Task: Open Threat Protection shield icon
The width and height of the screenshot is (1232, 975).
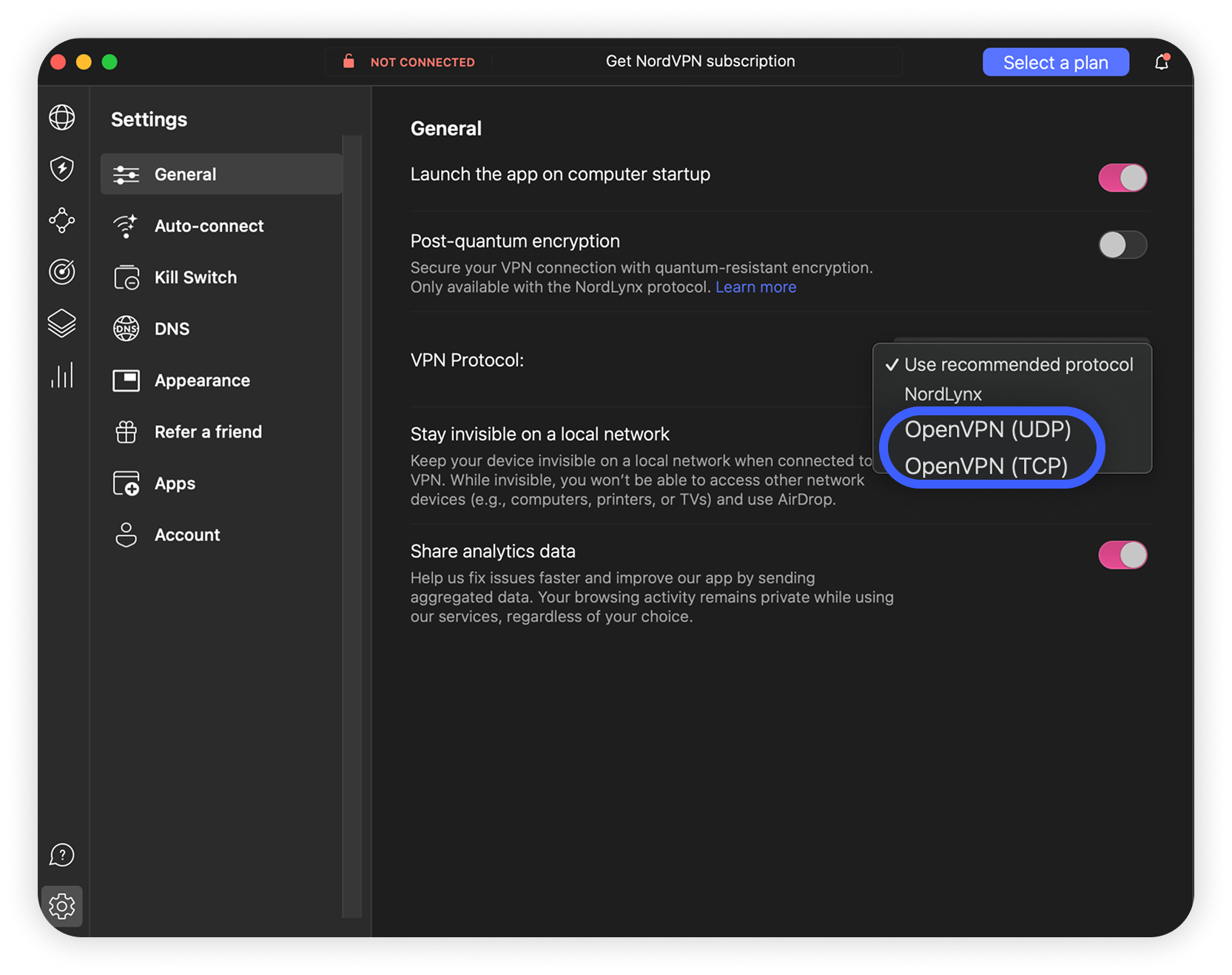Action: click(62, 169)
